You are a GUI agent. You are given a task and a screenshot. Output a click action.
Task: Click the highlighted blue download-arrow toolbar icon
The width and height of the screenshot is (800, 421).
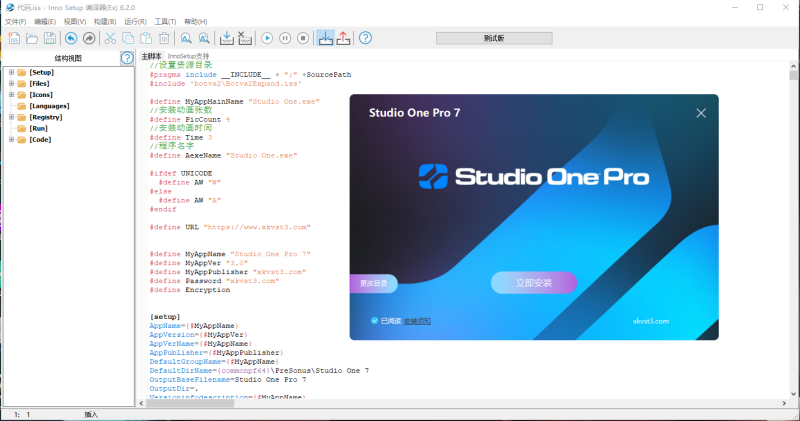pos(326,38)
